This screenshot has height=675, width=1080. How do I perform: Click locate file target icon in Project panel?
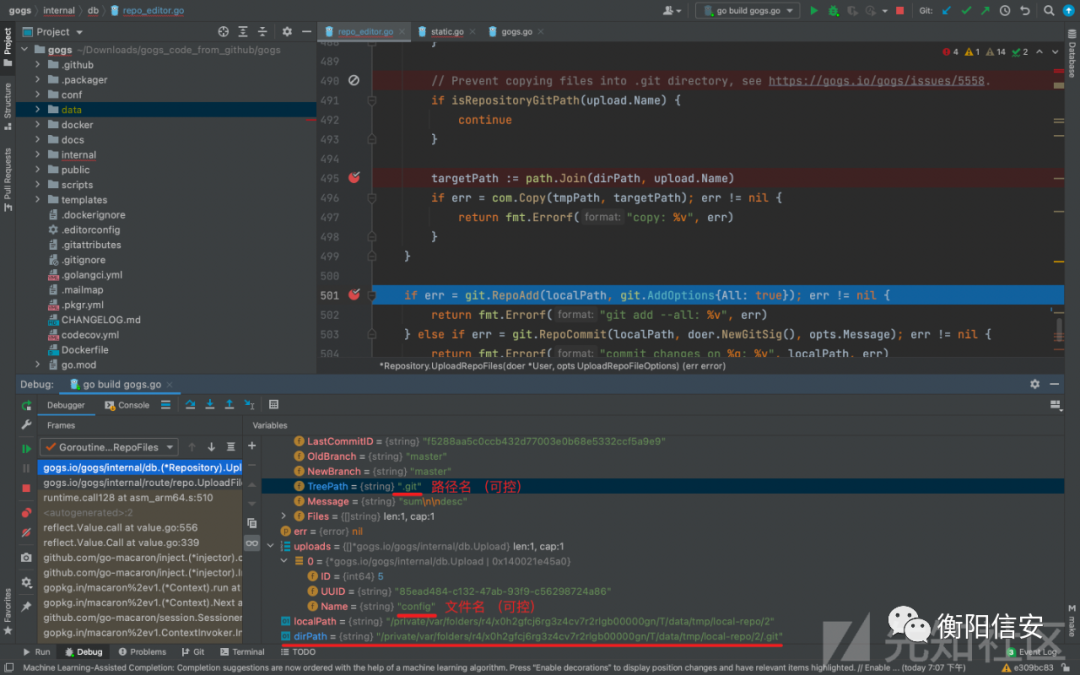coord(223,32)
